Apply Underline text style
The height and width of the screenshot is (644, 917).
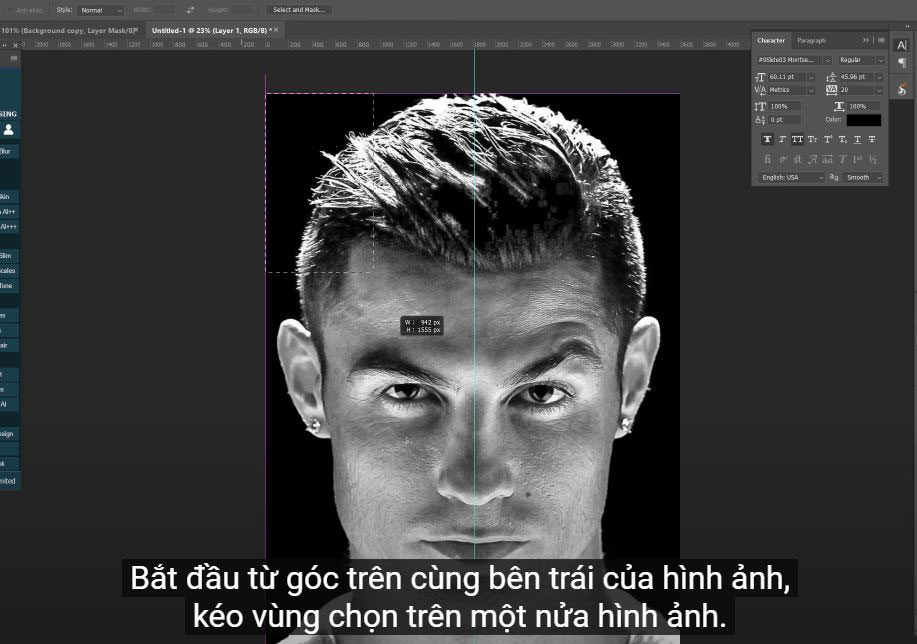coord(857,139)
